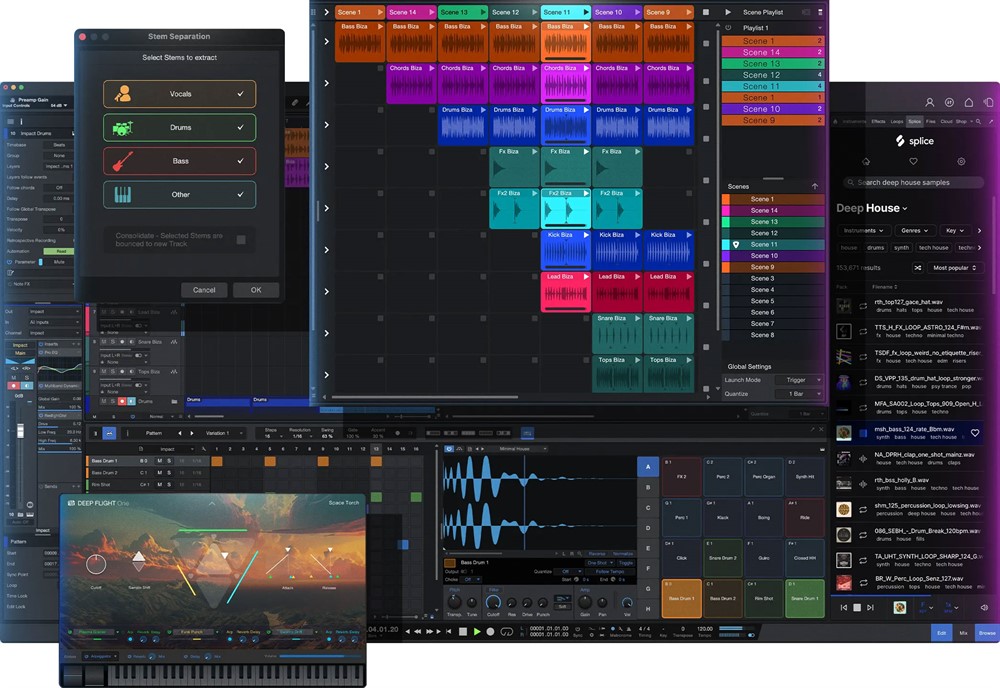Enable Consolidate selected stems checkbox
Image resolution: width=1000 pixels, height=688 pixels.
pos(241,240)
